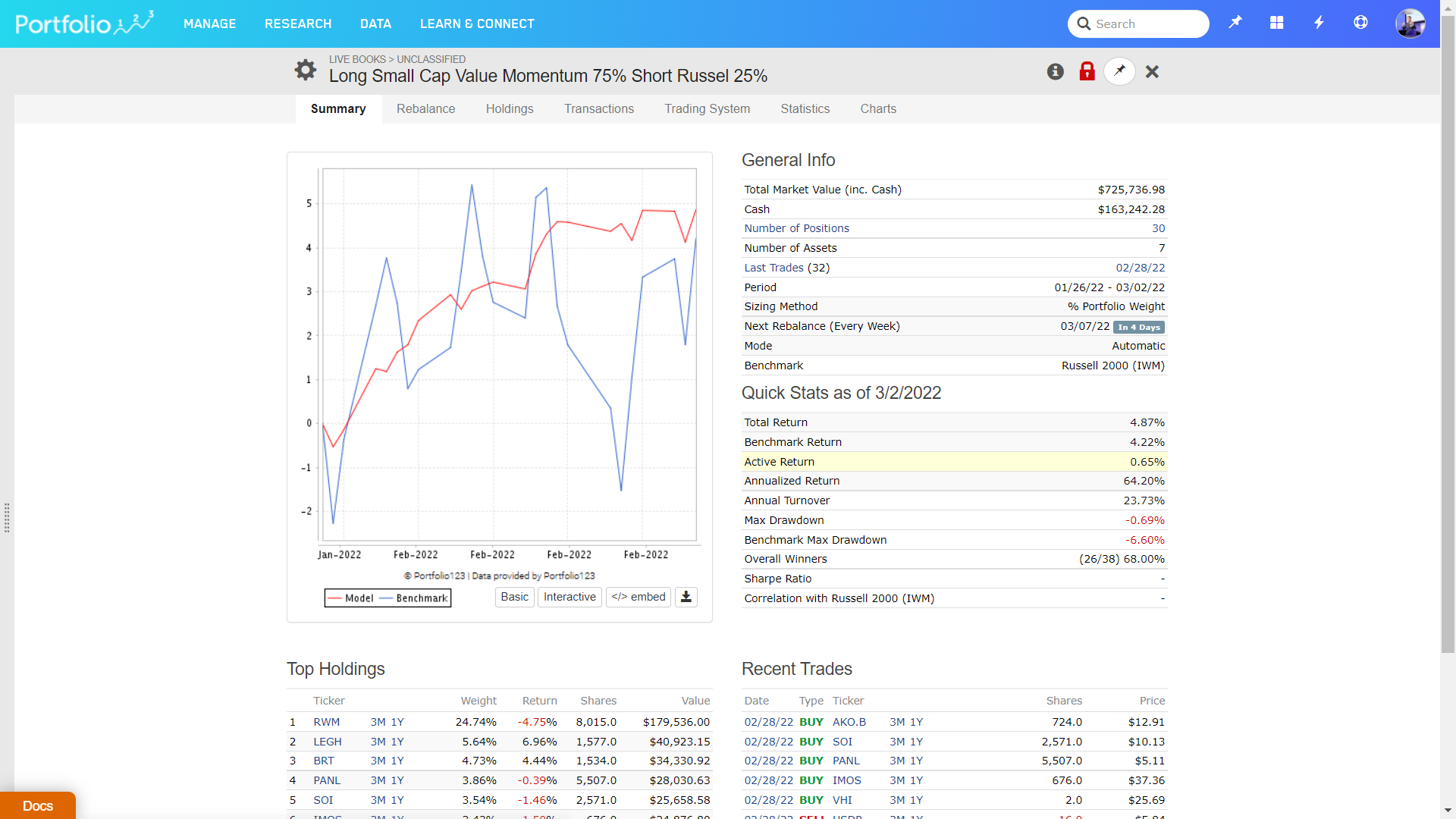Click the lightning bolt icon
1456x819 pixels.
point(1319,23)
